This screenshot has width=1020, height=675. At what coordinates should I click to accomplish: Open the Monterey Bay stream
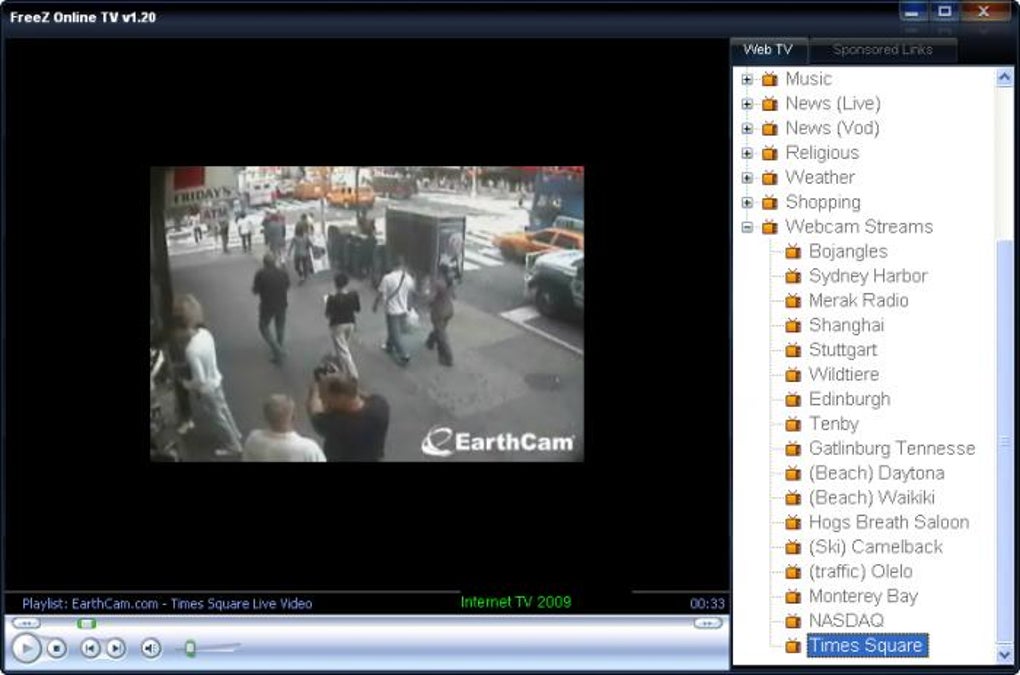click(863, 596)
